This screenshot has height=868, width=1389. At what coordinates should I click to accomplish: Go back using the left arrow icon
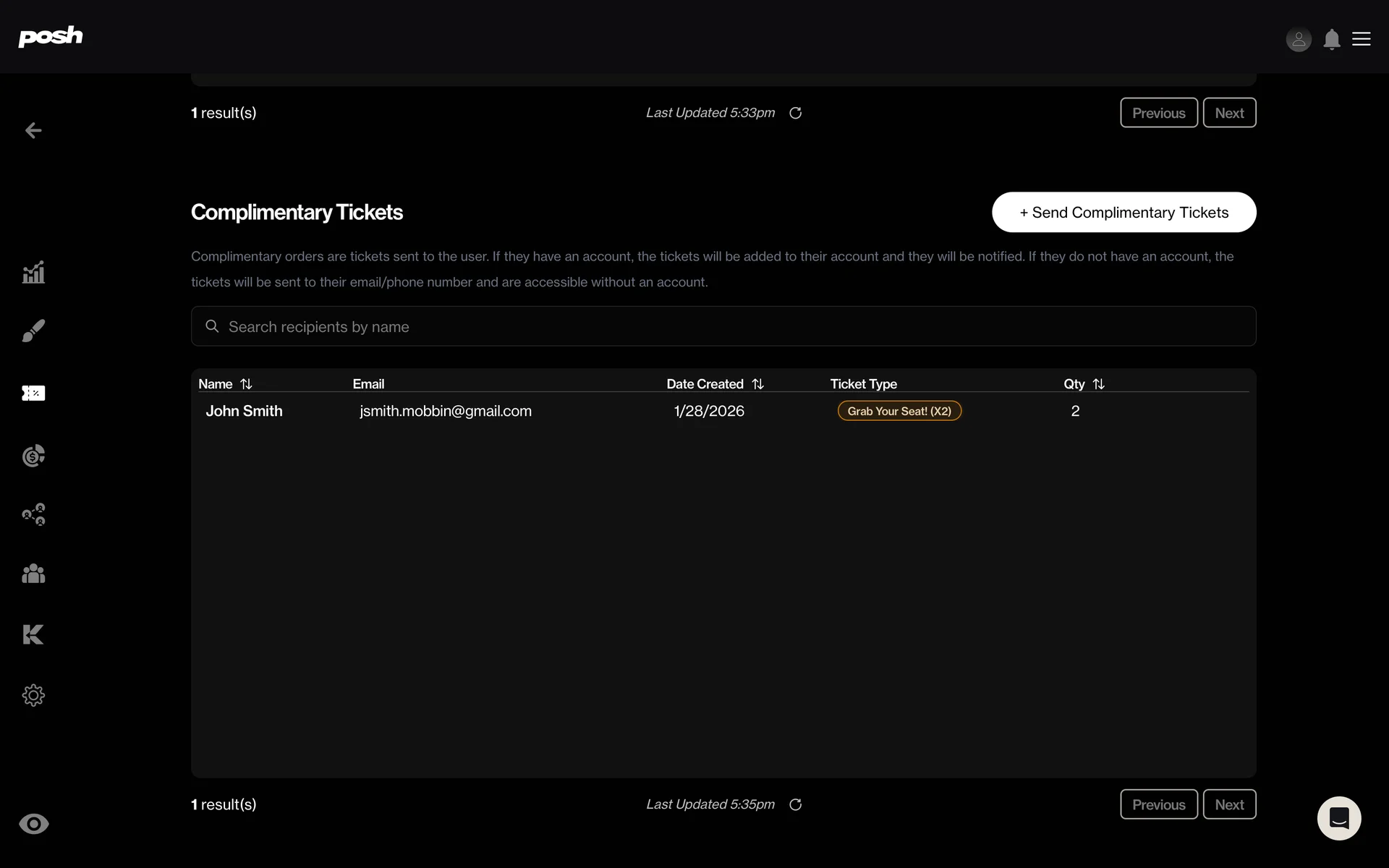[x=33, y=130]
